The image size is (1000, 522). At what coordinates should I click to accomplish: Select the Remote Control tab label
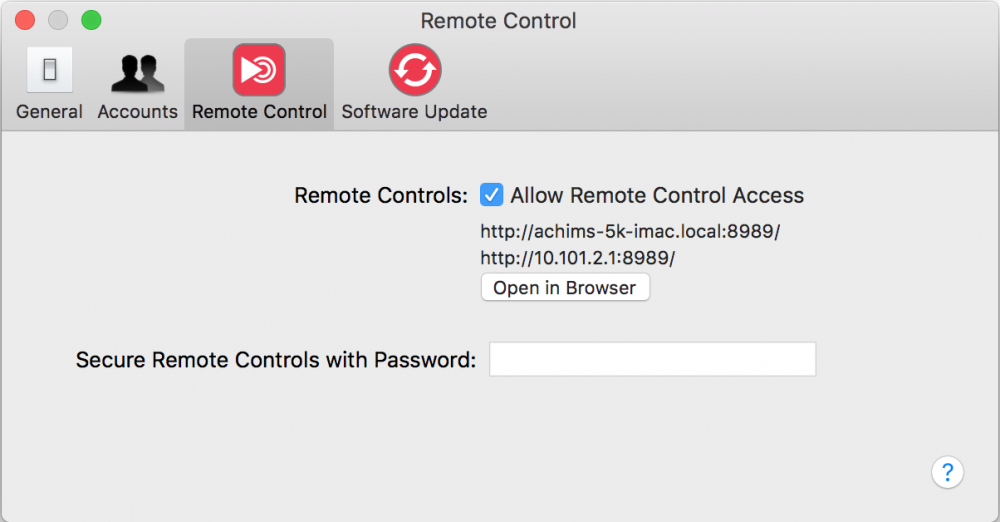(260, 112)
